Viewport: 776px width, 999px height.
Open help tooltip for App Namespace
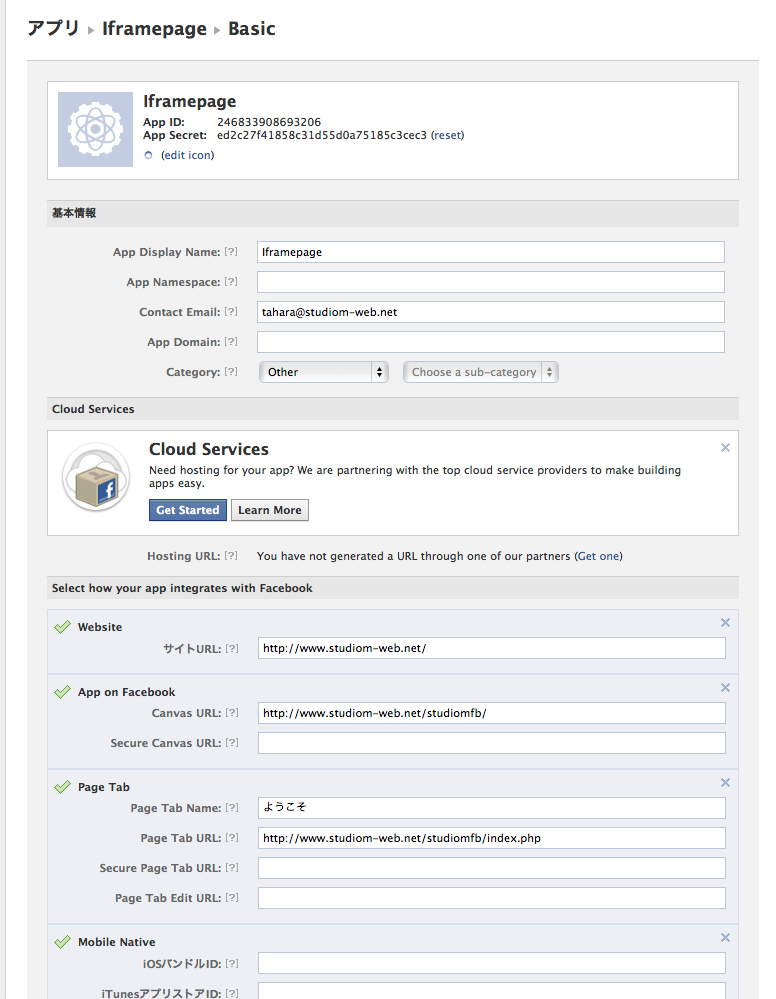click(231, 282)
